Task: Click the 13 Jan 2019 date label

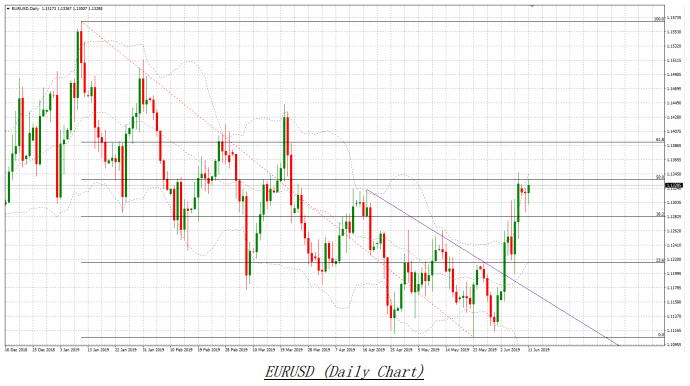Action: [98, 350]
